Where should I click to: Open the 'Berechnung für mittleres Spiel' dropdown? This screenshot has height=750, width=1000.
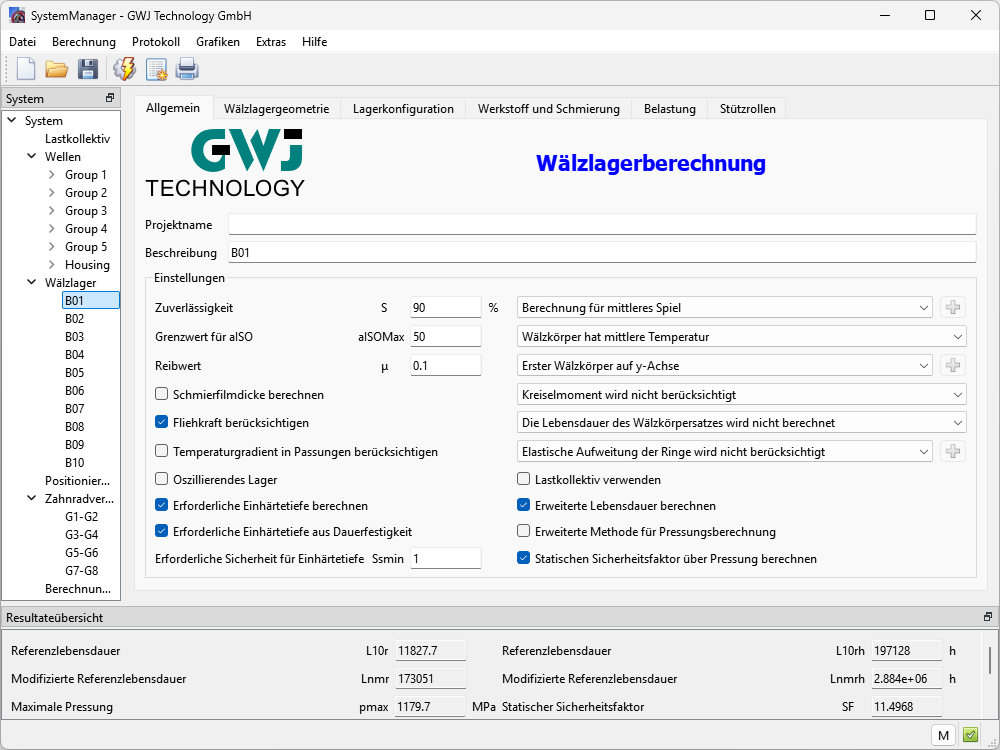tap(725, 308)
